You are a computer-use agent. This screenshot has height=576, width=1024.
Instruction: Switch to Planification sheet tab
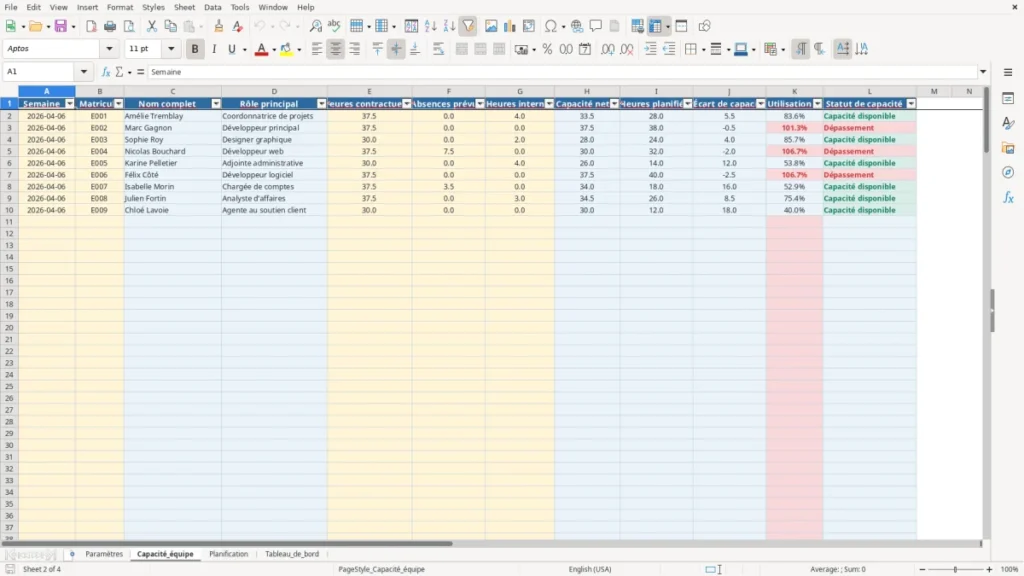229,554
